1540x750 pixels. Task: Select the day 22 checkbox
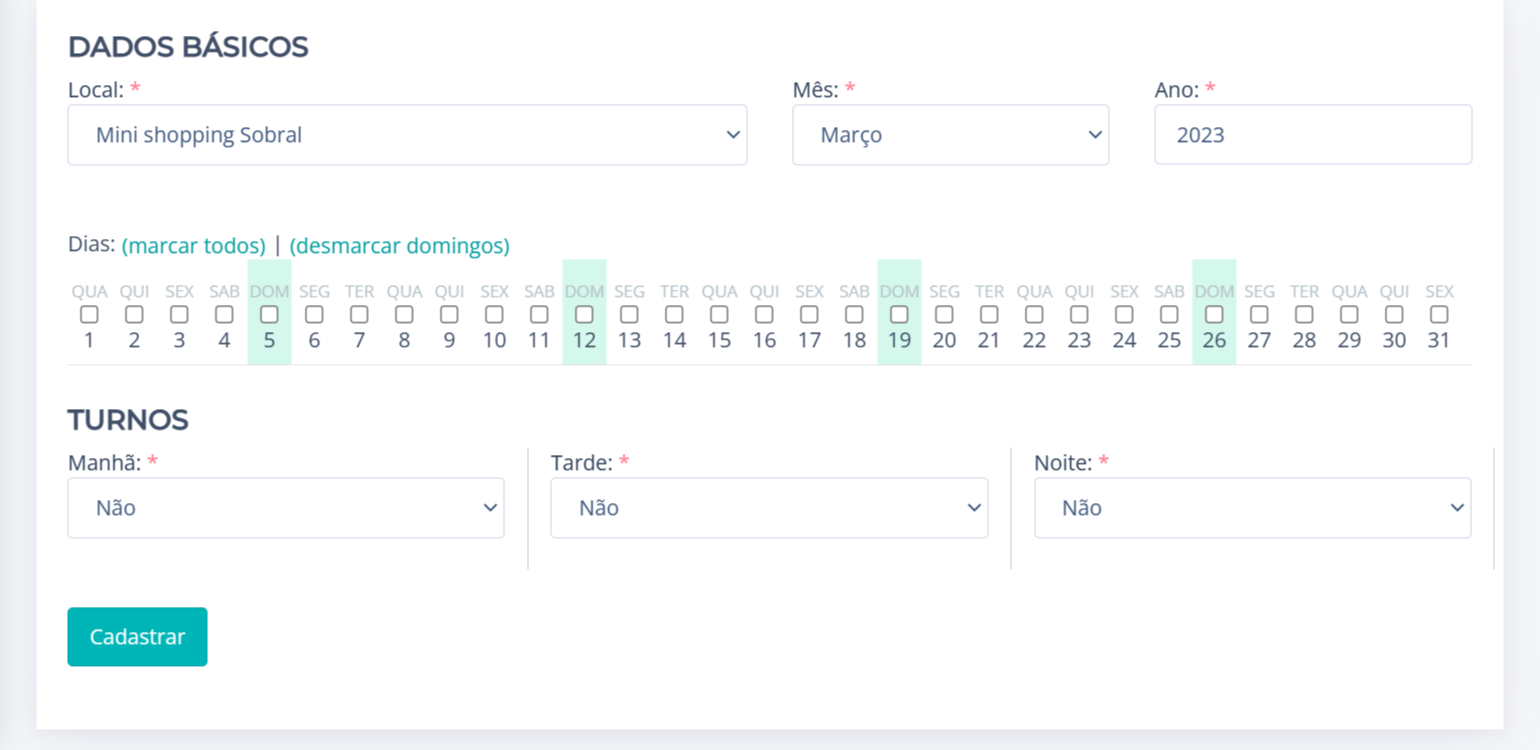click(x=1034, y=315)
